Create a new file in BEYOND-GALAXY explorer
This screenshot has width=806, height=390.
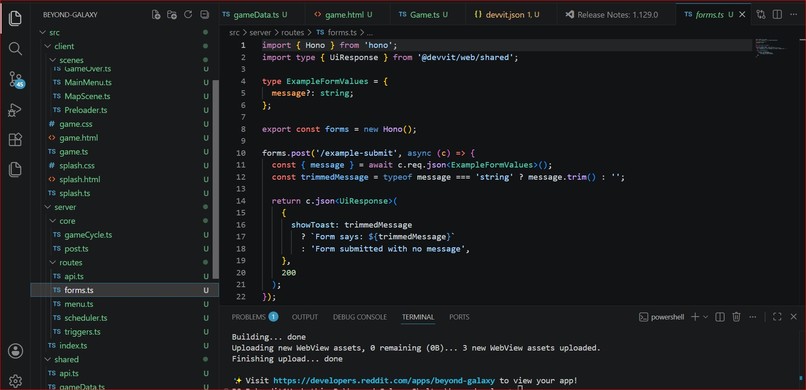[156, 15]
